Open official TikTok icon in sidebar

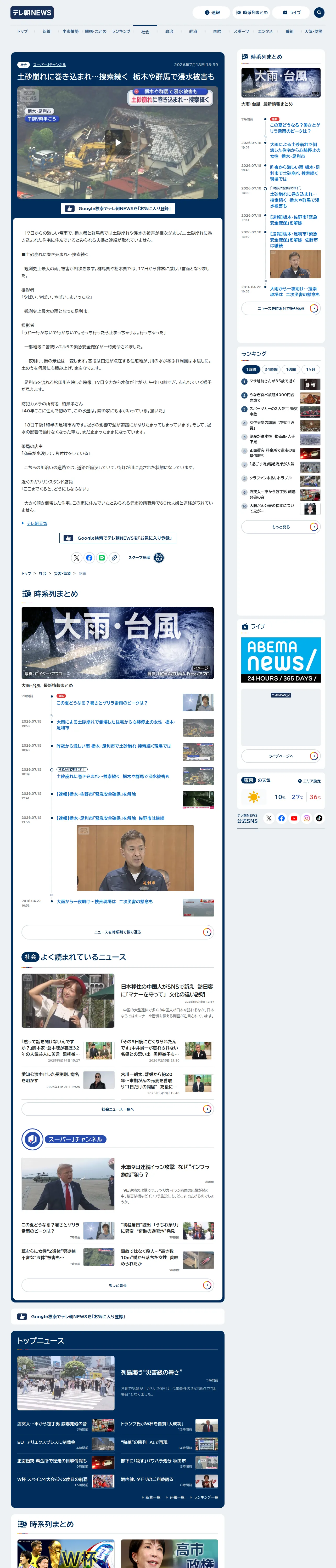click(319, 818)
